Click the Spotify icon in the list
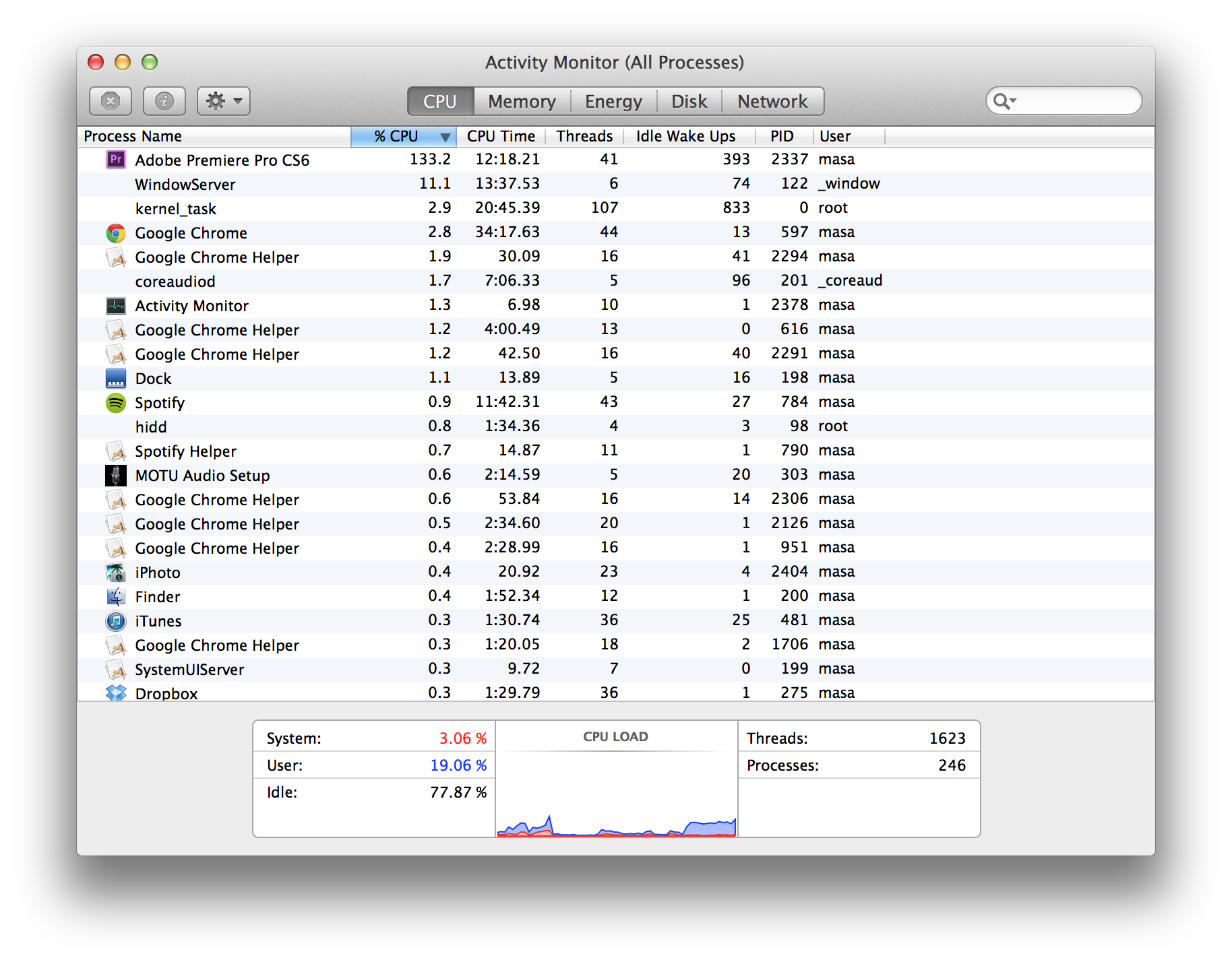This screenshot has width=1232, height=962. (x=116, y=403)
